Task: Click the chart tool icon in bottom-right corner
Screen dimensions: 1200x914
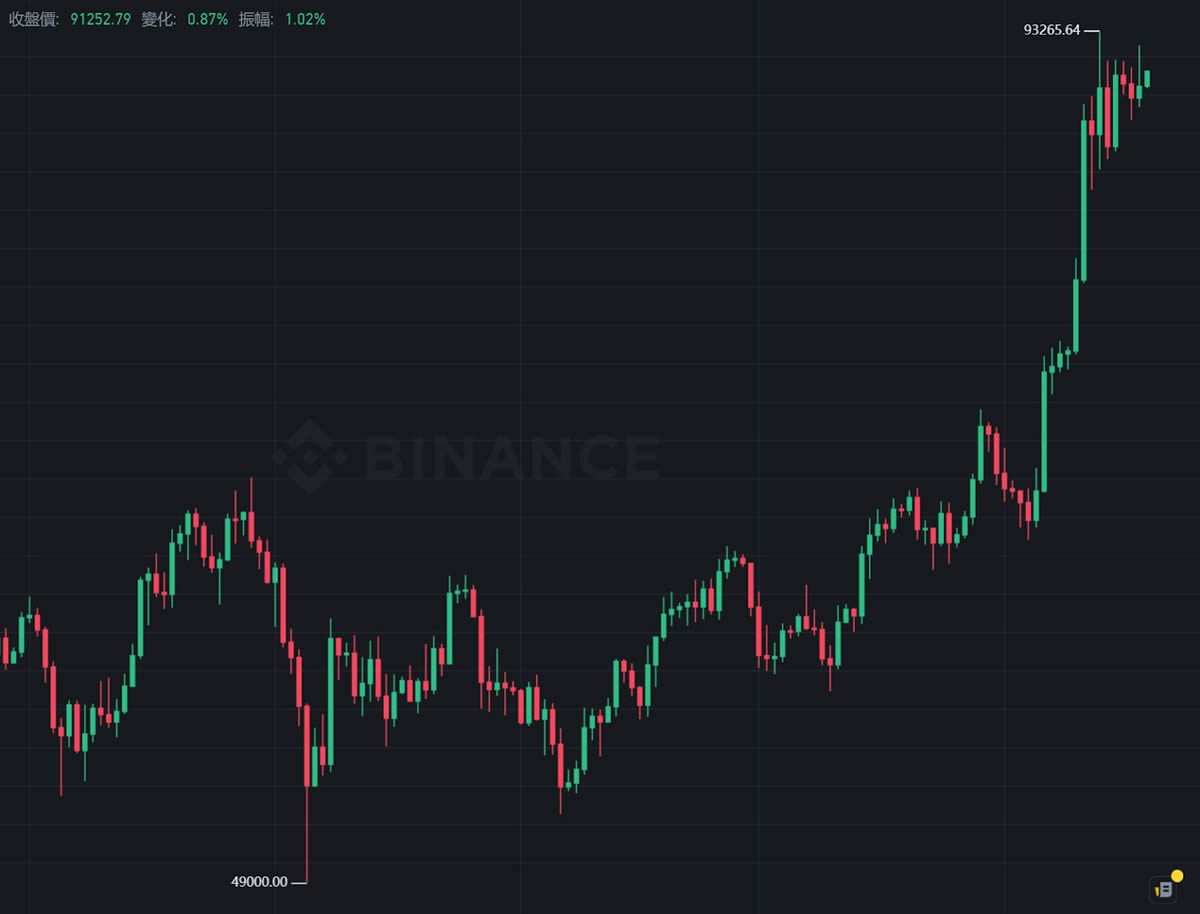Action: pyautogui.click(x=1163, y=888)
